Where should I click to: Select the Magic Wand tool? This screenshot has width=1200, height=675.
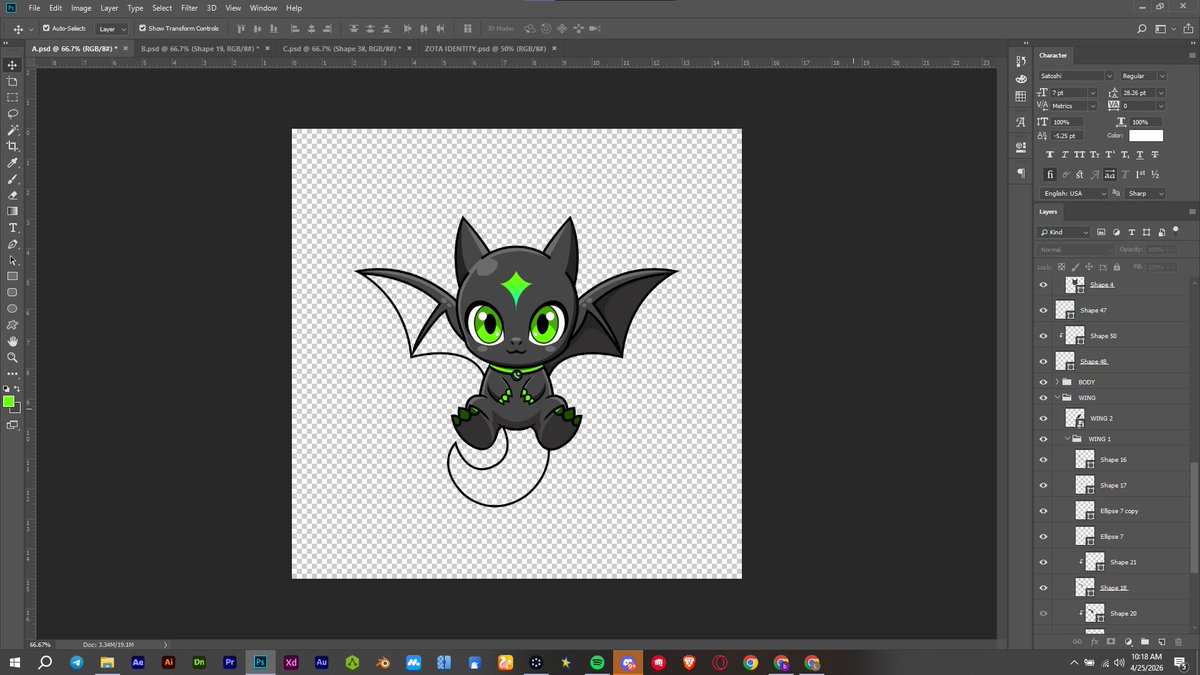tap(12, 130)
